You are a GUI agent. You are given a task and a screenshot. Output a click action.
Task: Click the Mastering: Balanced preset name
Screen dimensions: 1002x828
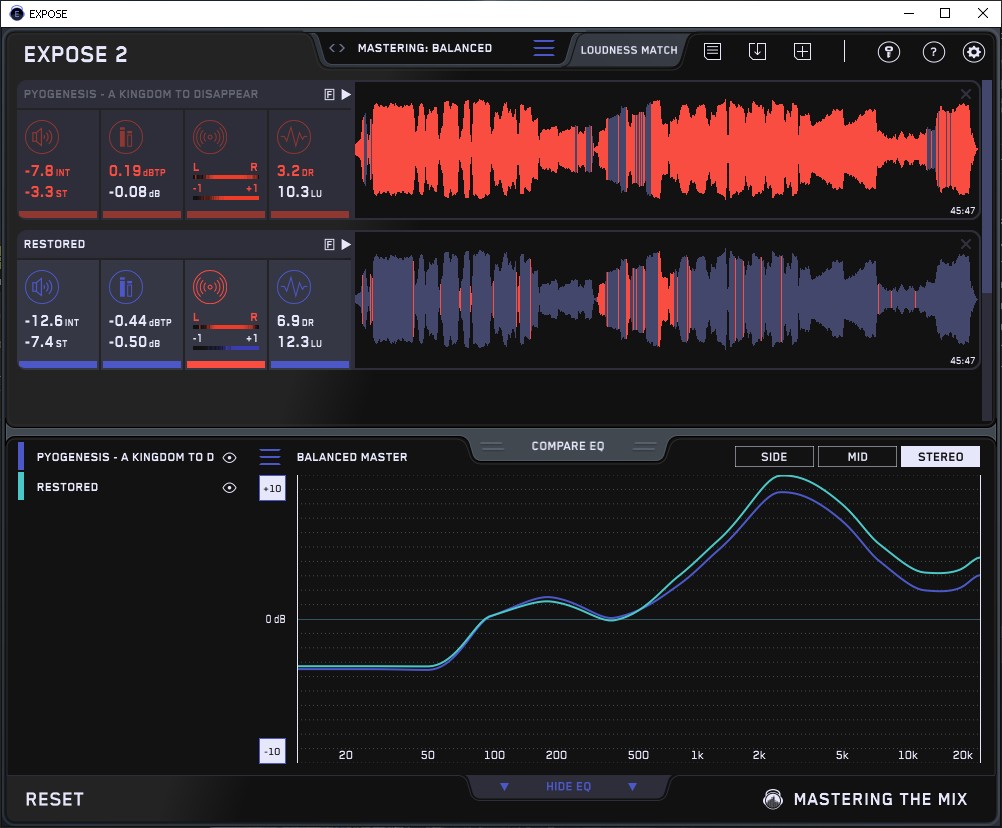[425, 48]
